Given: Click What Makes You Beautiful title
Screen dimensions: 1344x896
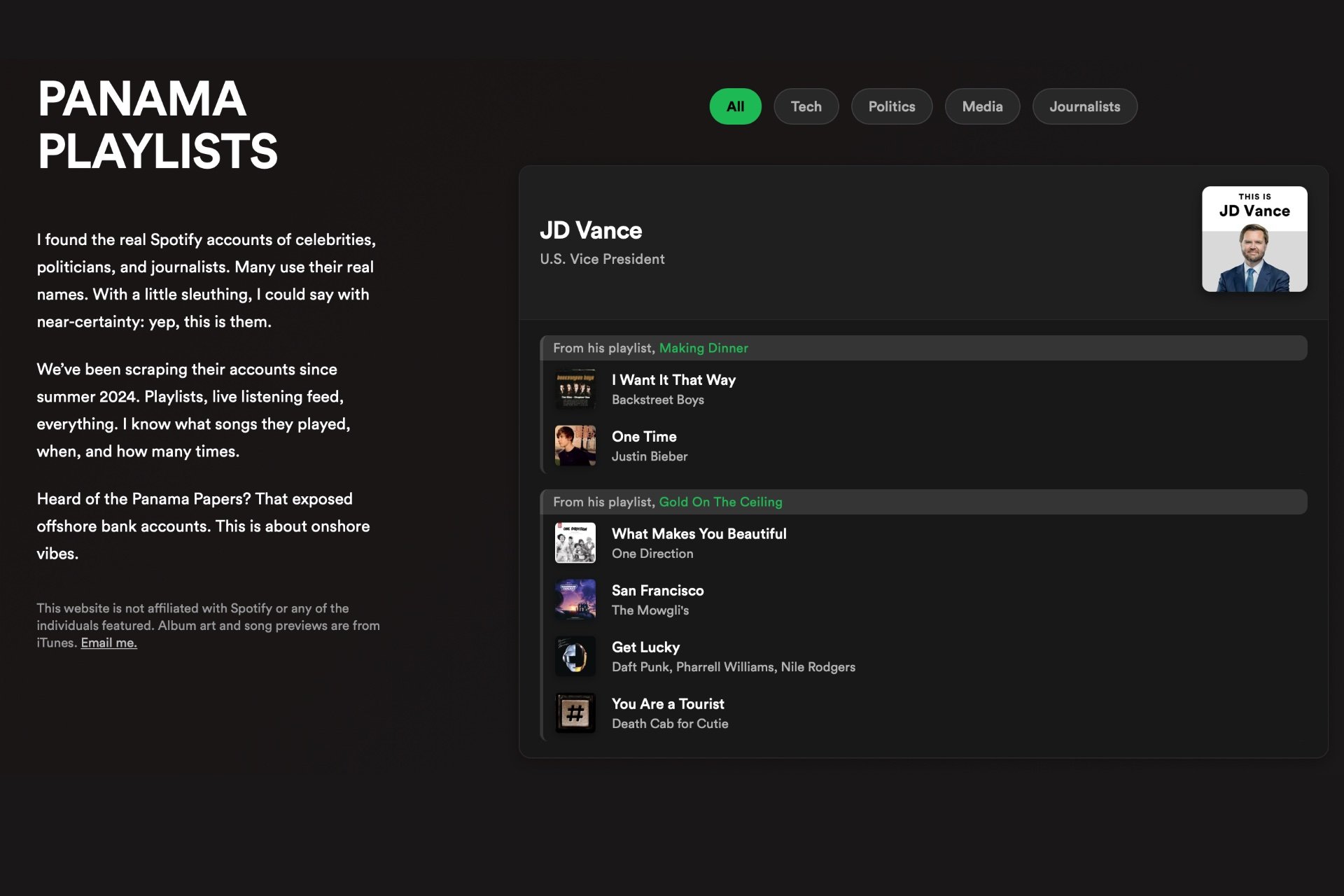Looking at the screenshot, I should coord(699,534).
